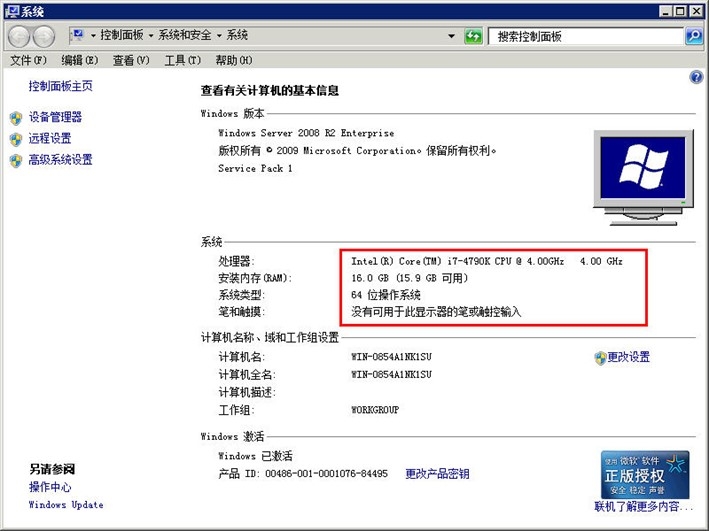Click 更改设置 link
This screenshot has width=709, height=531.
click(629, 357)
